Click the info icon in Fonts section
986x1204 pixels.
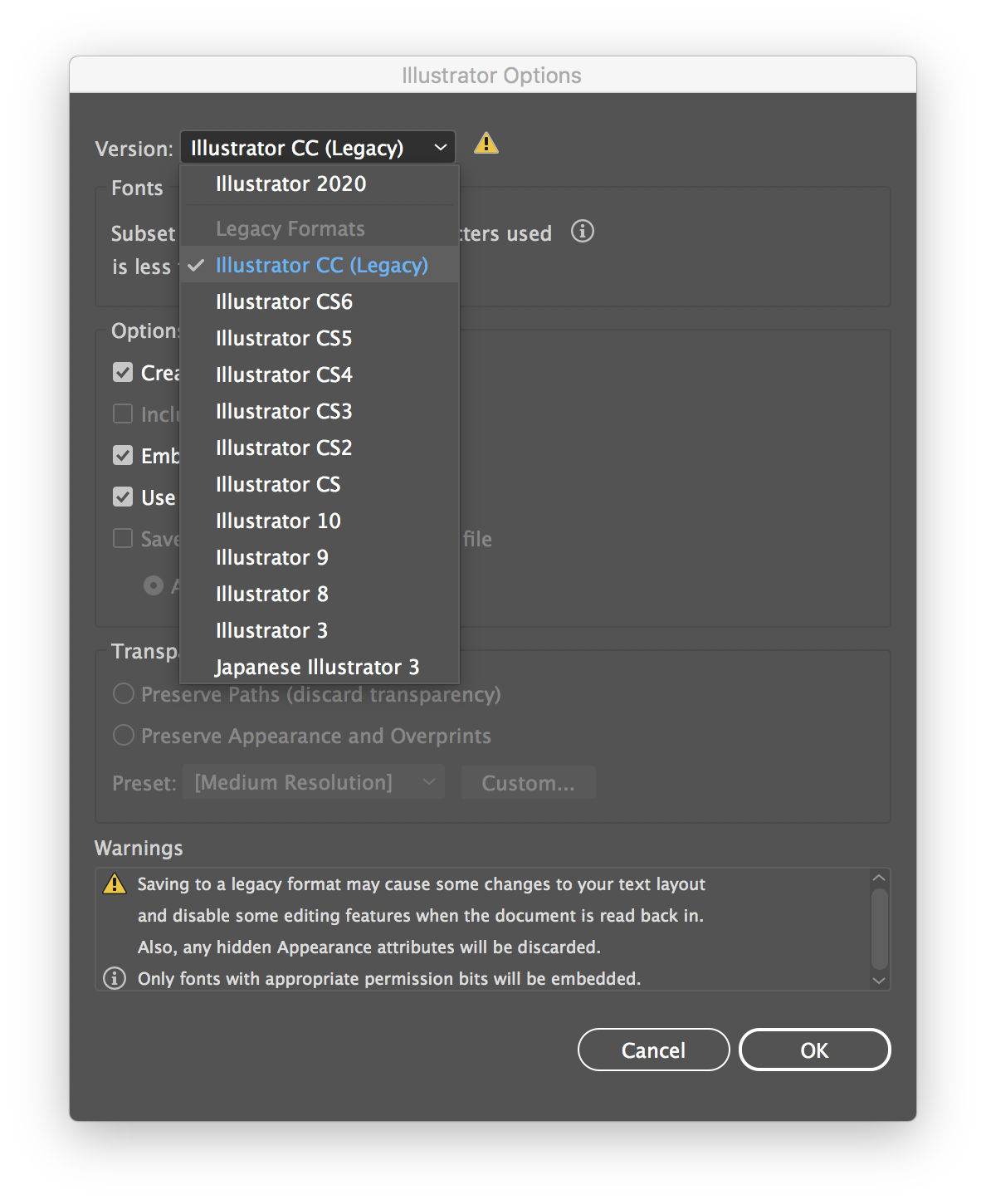pyautogui.click(x=583, y=231)
